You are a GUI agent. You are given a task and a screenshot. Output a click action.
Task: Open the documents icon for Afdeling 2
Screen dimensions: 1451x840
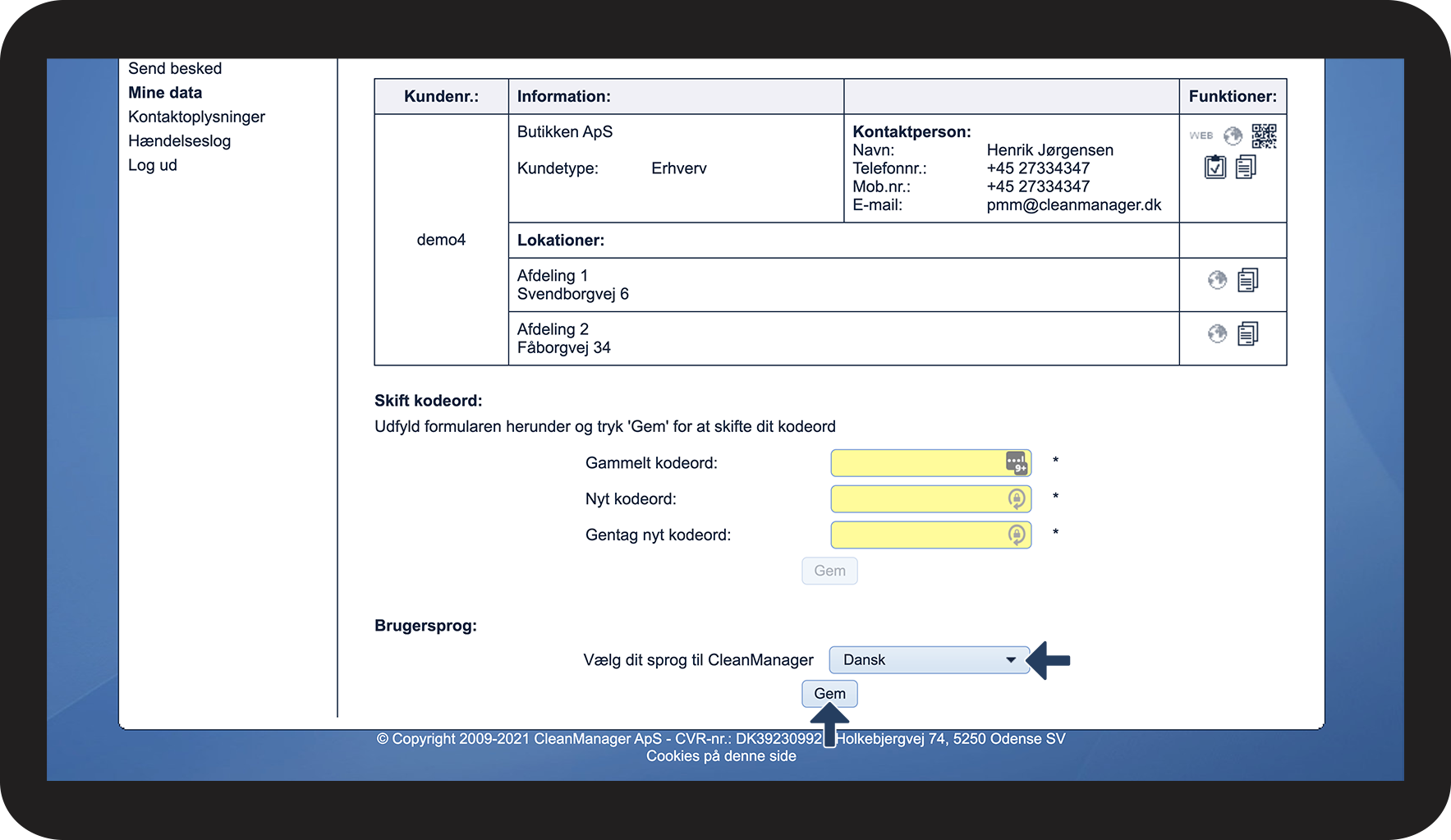click(x=1247, y=333)
